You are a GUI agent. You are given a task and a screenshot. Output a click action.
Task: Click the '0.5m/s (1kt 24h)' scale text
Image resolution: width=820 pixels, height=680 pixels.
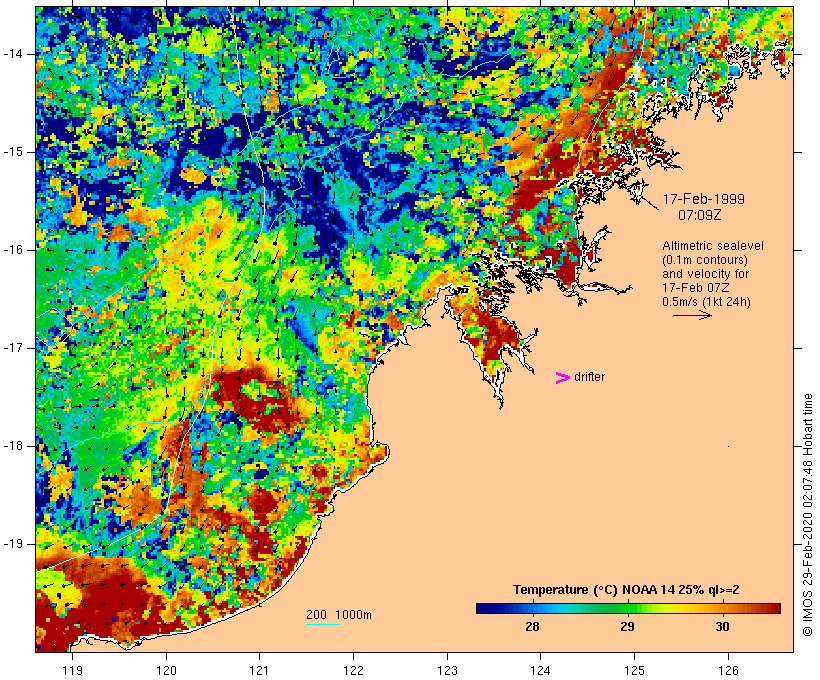click(706, 302)
